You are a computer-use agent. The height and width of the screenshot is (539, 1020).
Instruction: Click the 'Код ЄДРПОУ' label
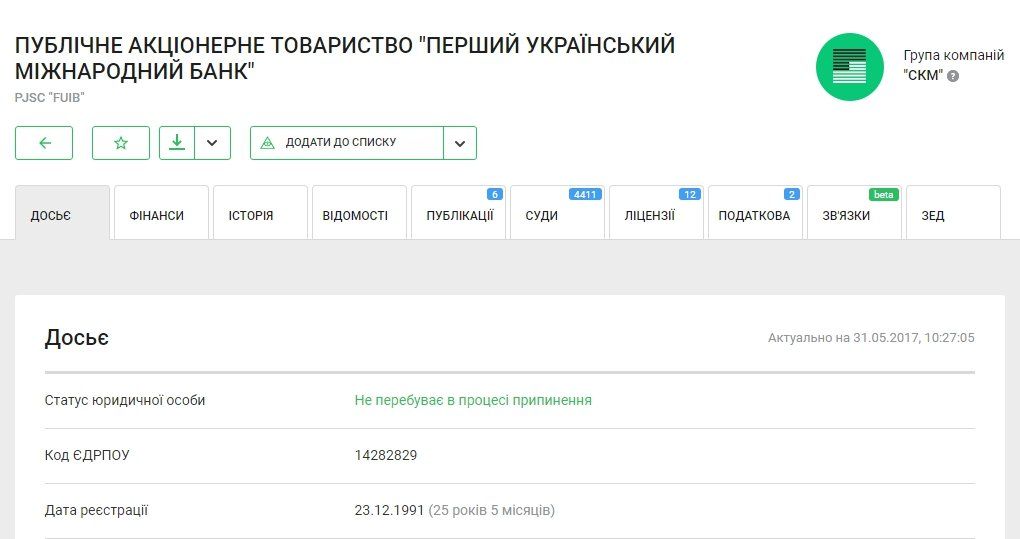[x=87, y=455]
